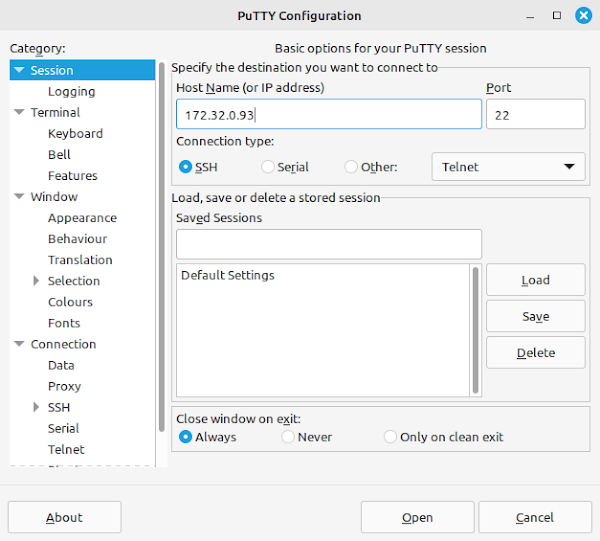
Task: Open the SSH settings category
Action: click(59, 407)
